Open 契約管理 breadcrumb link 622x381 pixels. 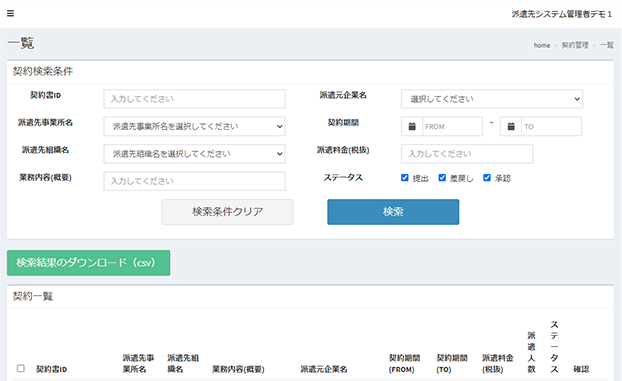click(575, 45)
